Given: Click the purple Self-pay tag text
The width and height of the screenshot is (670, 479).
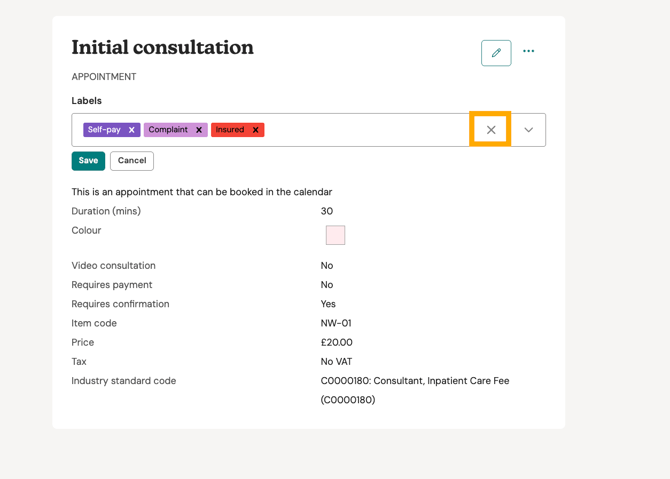Looking at the screenshot, I should point(104,130).
